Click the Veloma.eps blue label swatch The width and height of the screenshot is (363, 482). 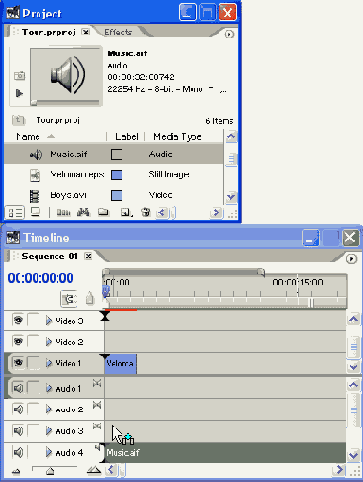point(116,175)
